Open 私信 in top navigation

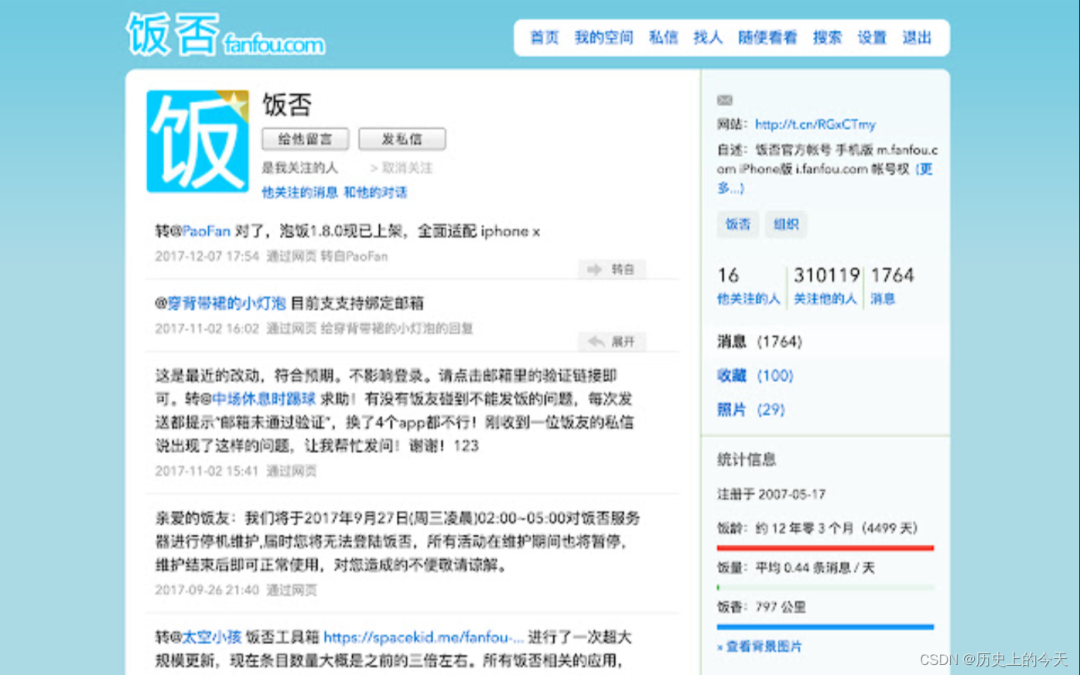663,38
